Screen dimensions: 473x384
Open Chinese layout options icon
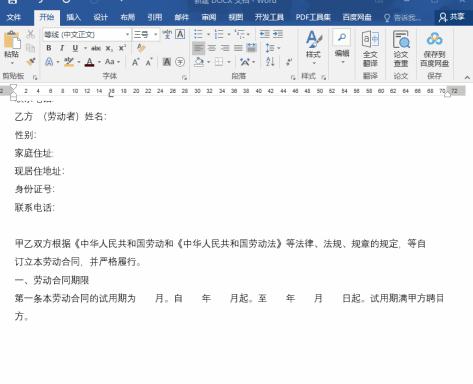click(x=245, y=62)
